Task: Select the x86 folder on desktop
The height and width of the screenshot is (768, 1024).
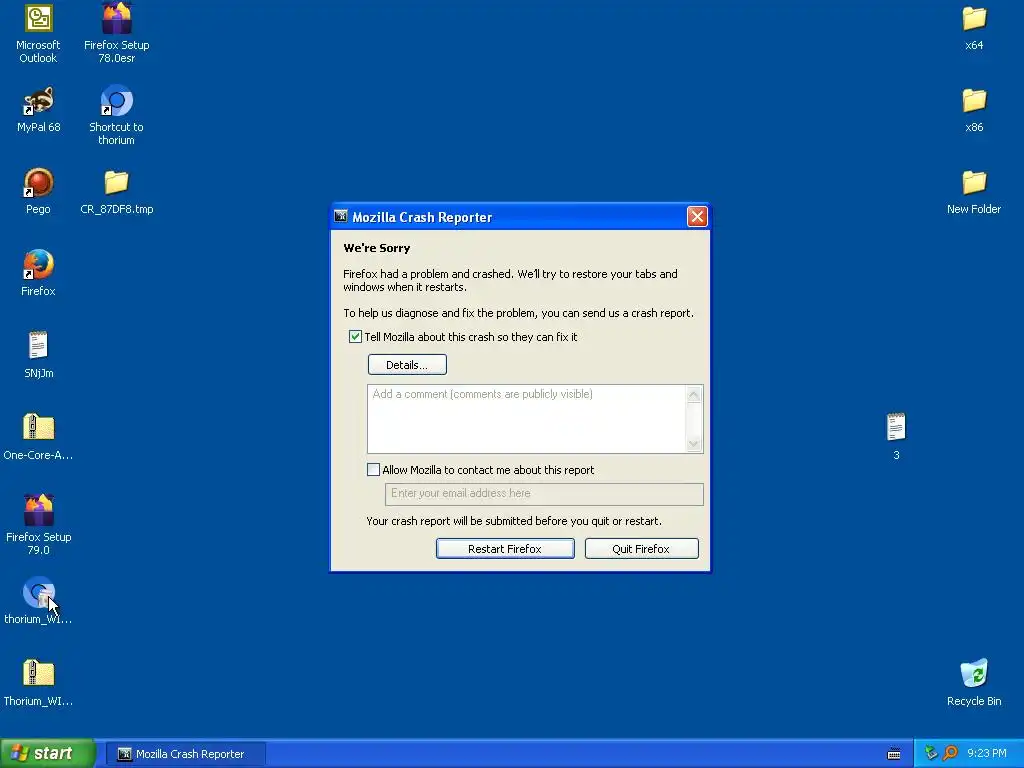Action: 974,101
